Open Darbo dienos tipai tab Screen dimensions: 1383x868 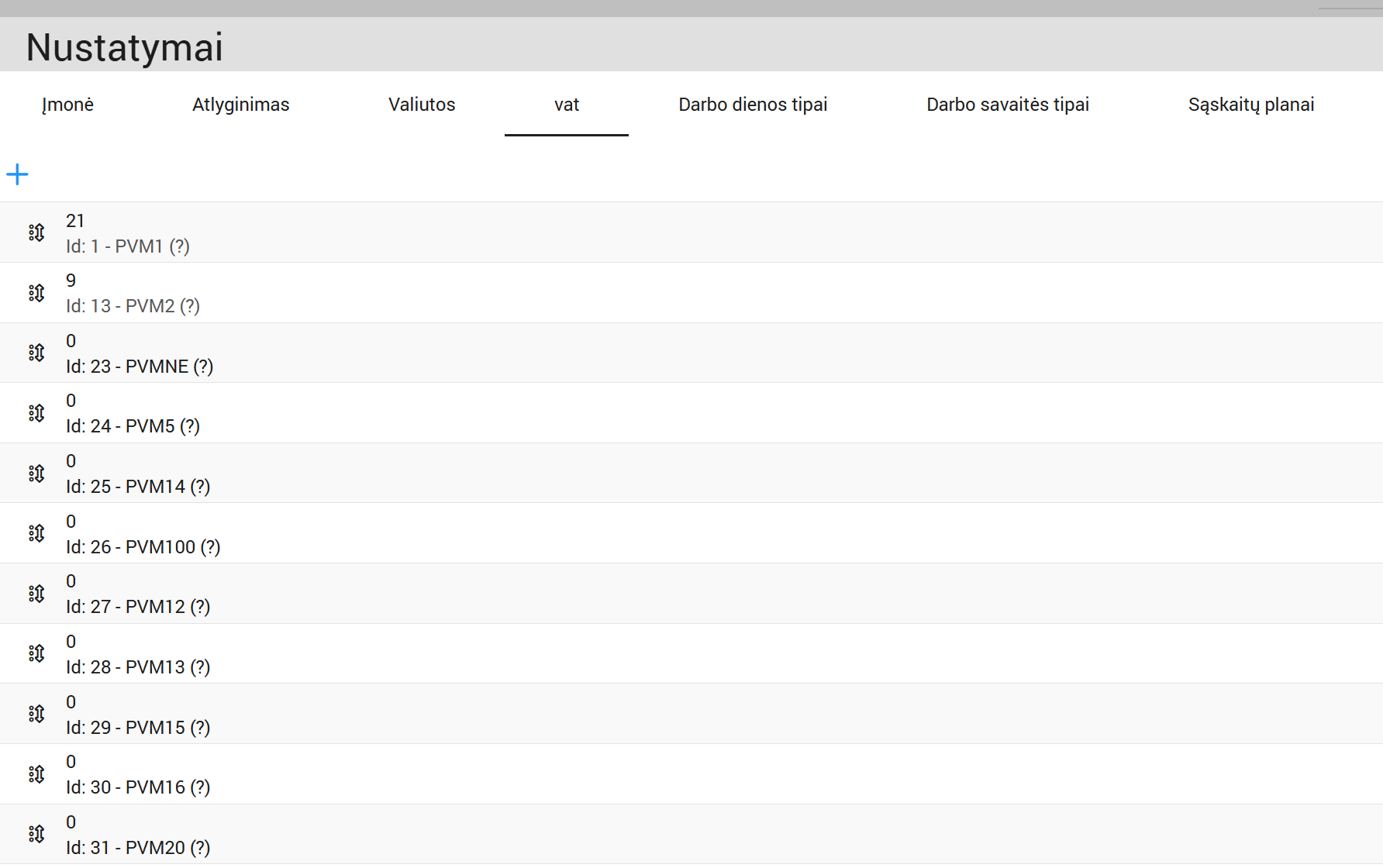(753, 105)
